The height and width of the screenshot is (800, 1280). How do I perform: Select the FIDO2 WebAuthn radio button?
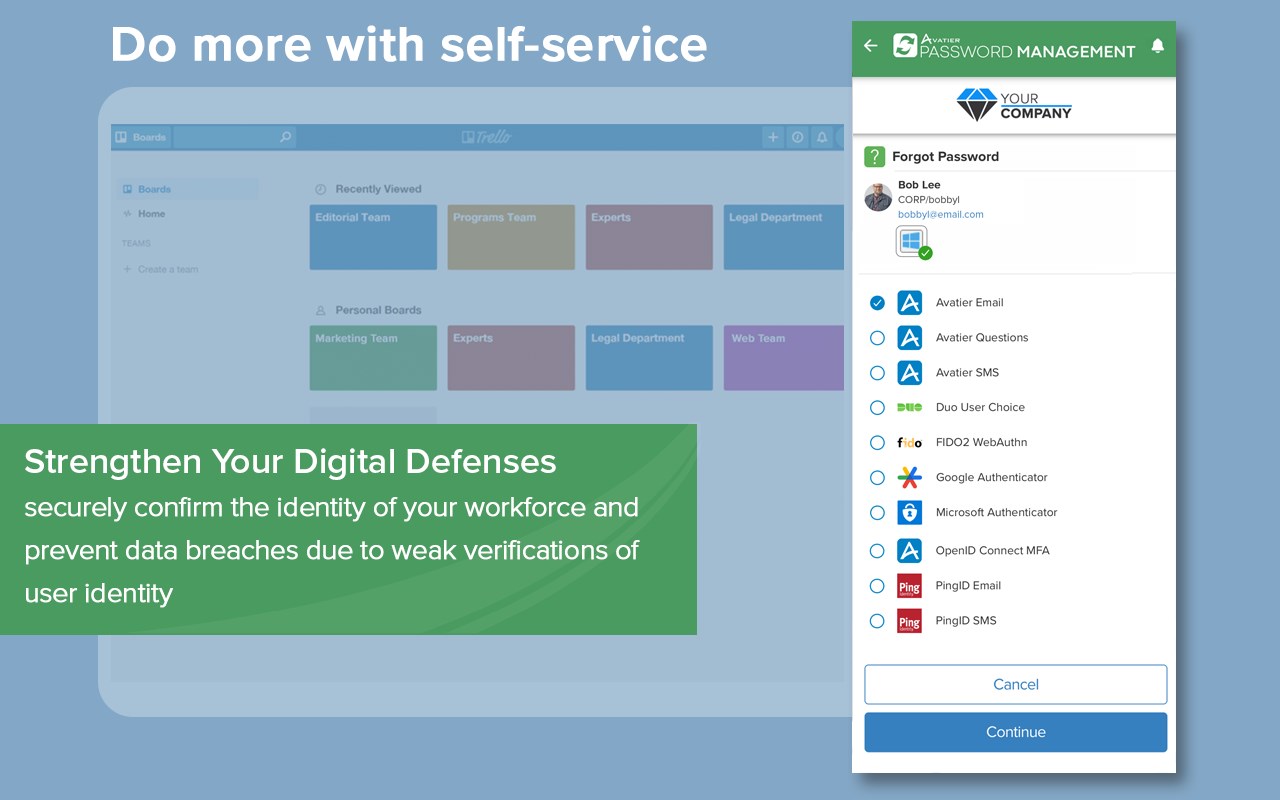point(877,443)
